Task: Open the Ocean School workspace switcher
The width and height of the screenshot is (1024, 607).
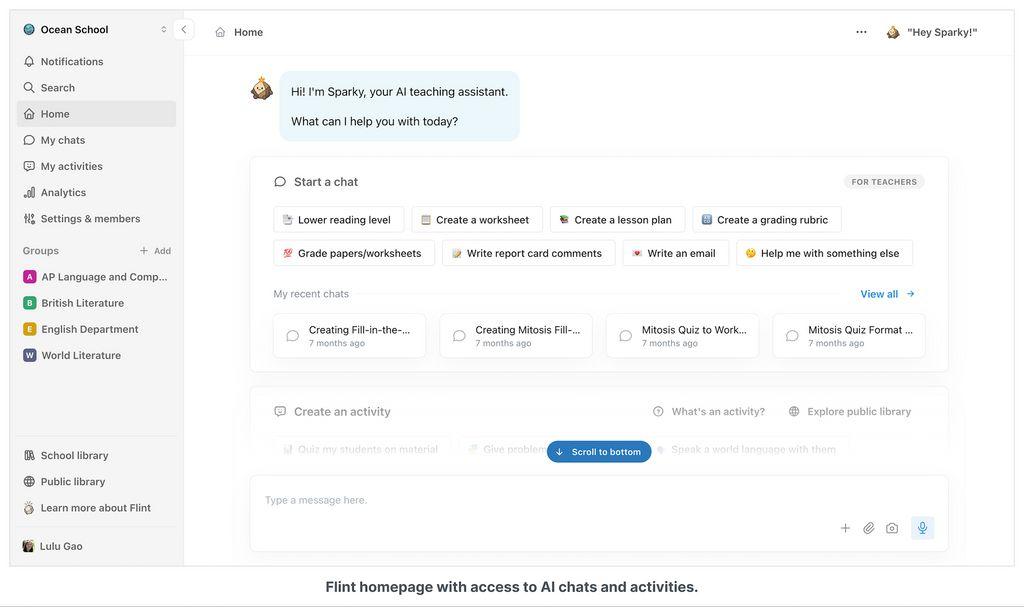Action: [95, 29]
